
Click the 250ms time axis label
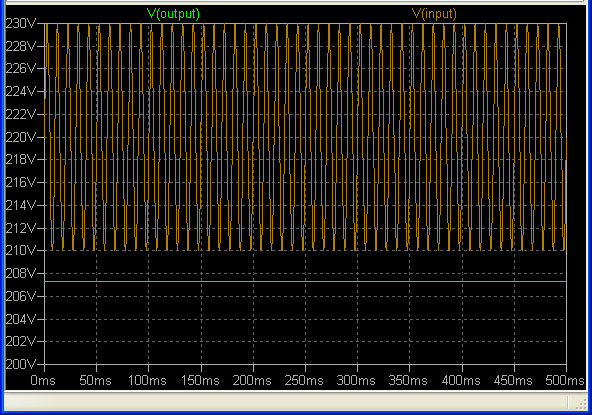[x=304, y=380]
